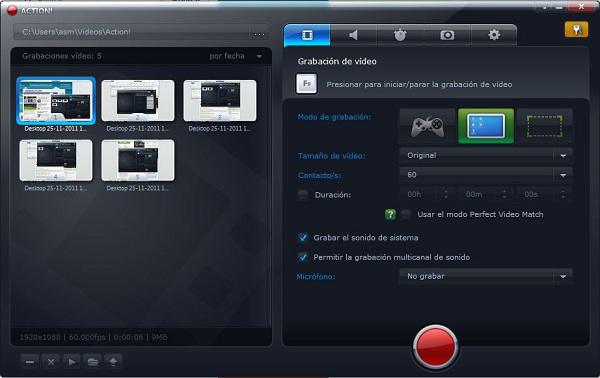The image size is (600, 378).
Task: Delete selected recording with X icon
Action: pyautogui.click(x=51, y=362)
